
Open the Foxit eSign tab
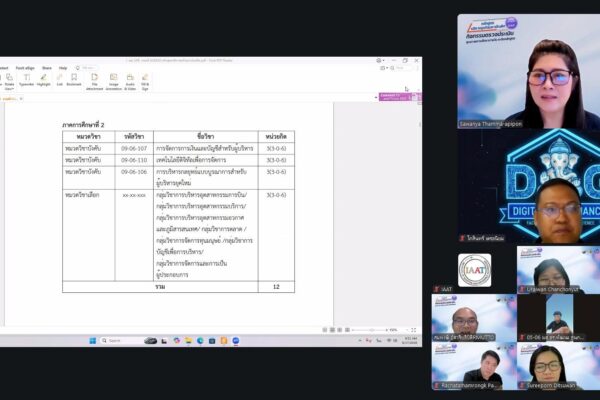coord(25,68)
